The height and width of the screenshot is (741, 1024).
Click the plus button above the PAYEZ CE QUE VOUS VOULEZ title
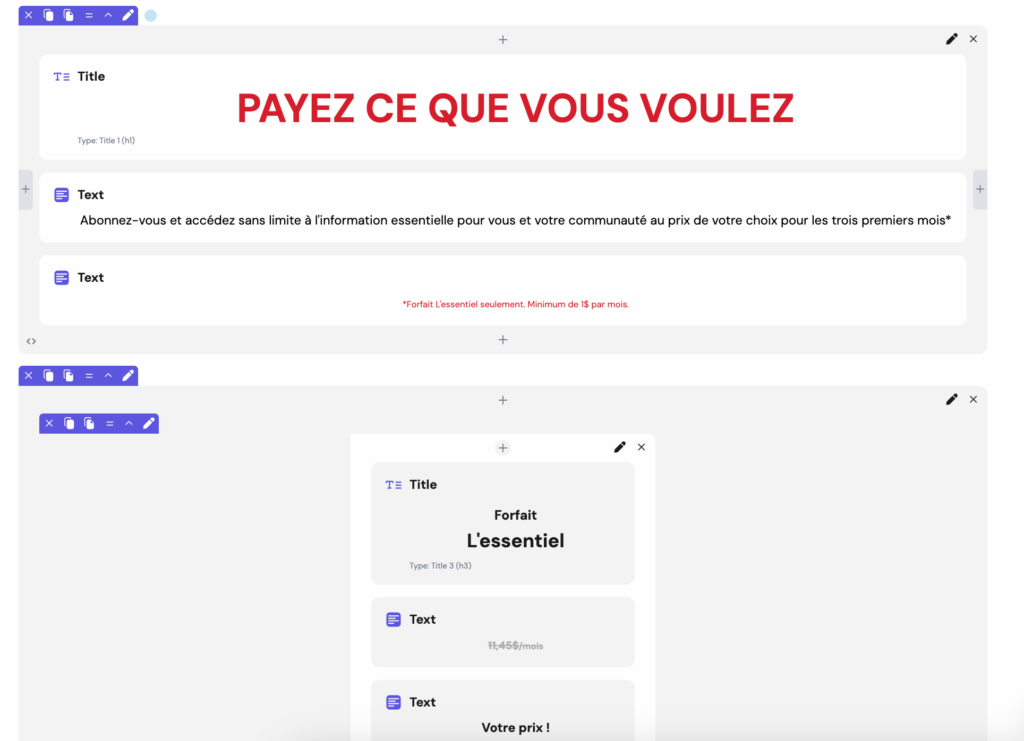(x=503, y=40)
